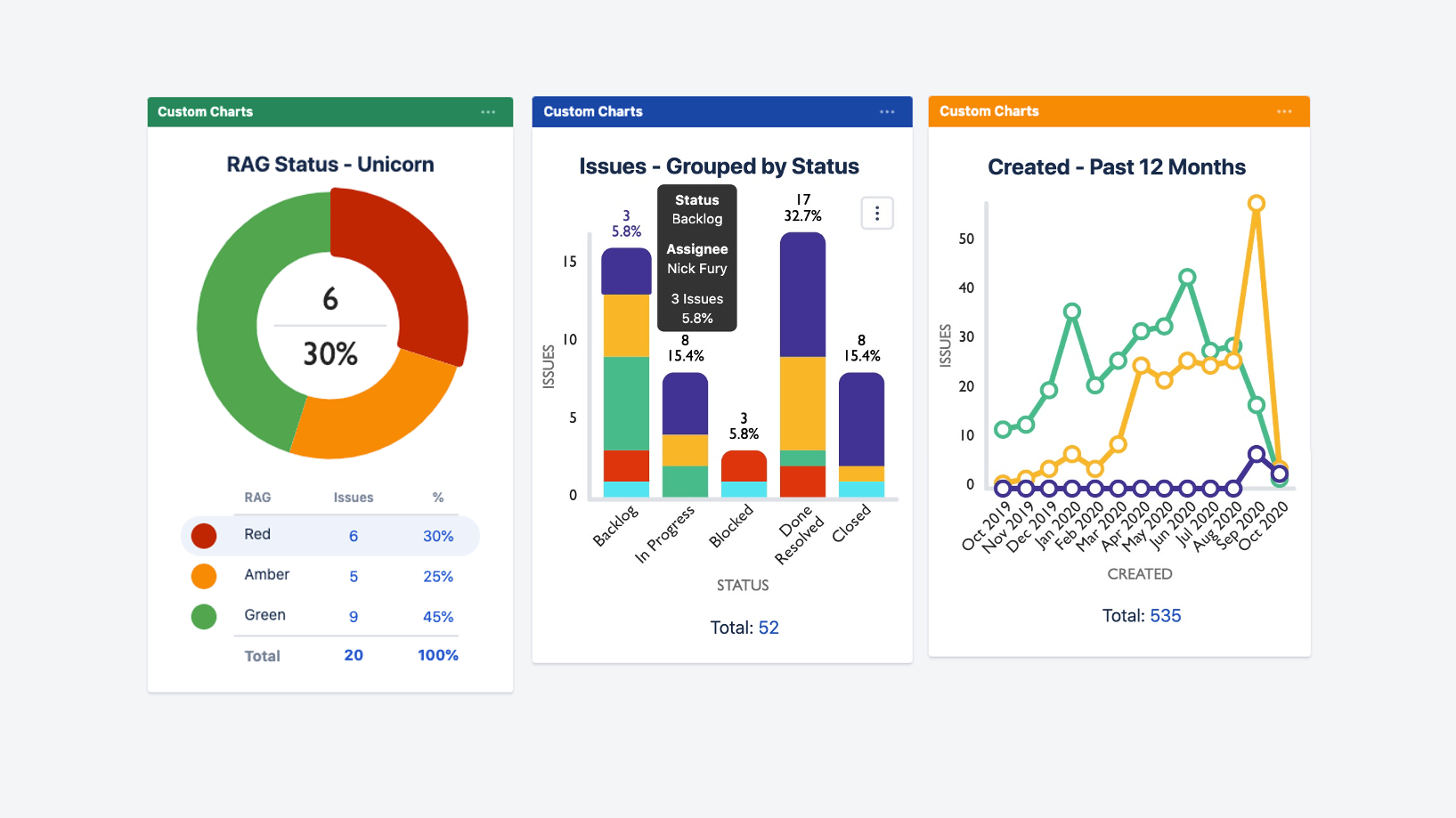The width and height of the screenshot is (1456, 818).
Task: Click the Total 52 link below the bar chart
Action: [768, 628]
